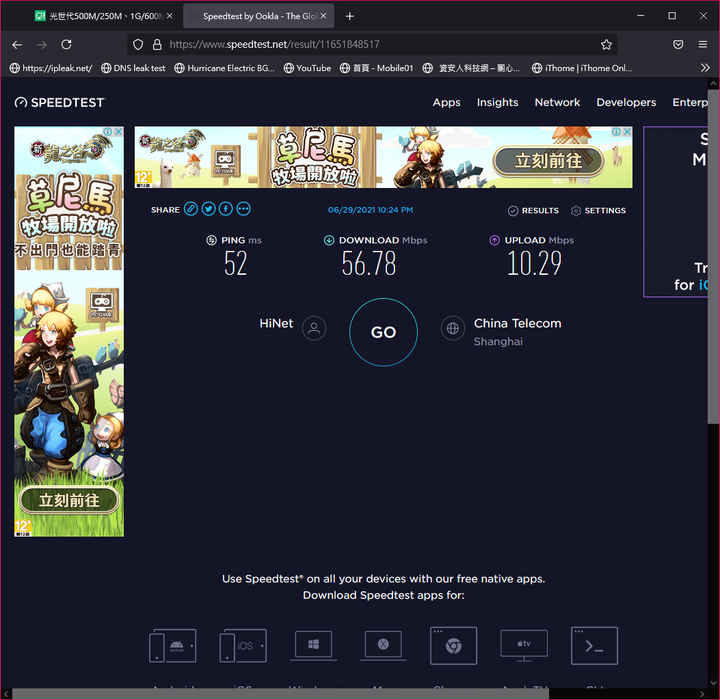
Task: Select the Speedtest by Ookla tab
Action: (259, 16)
